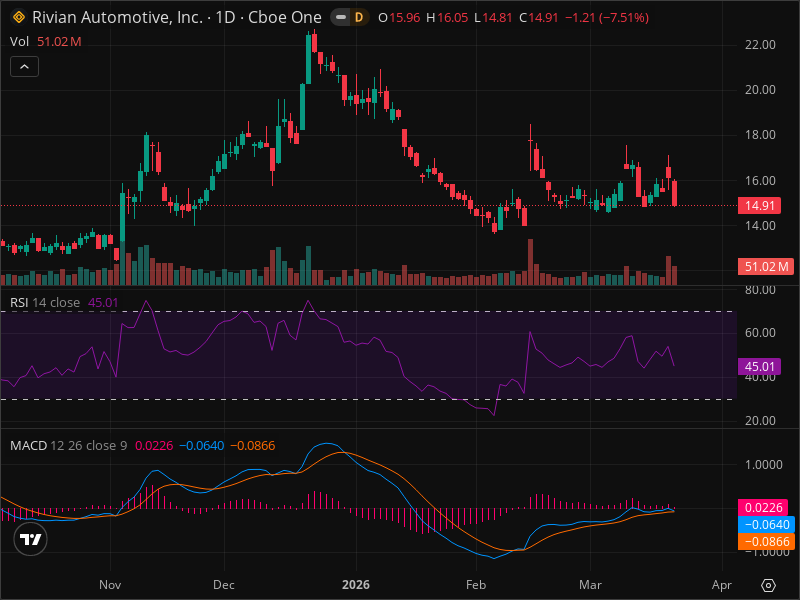
Task: Click the 14.00 price scale label
Action: (760, 226)
